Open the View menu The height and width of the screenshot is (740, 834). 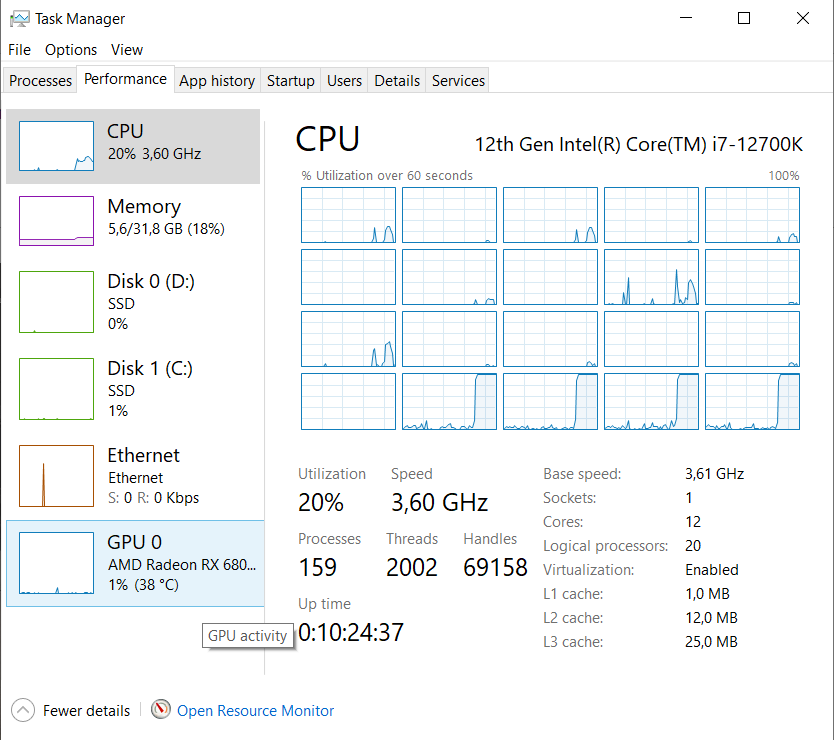127,50
